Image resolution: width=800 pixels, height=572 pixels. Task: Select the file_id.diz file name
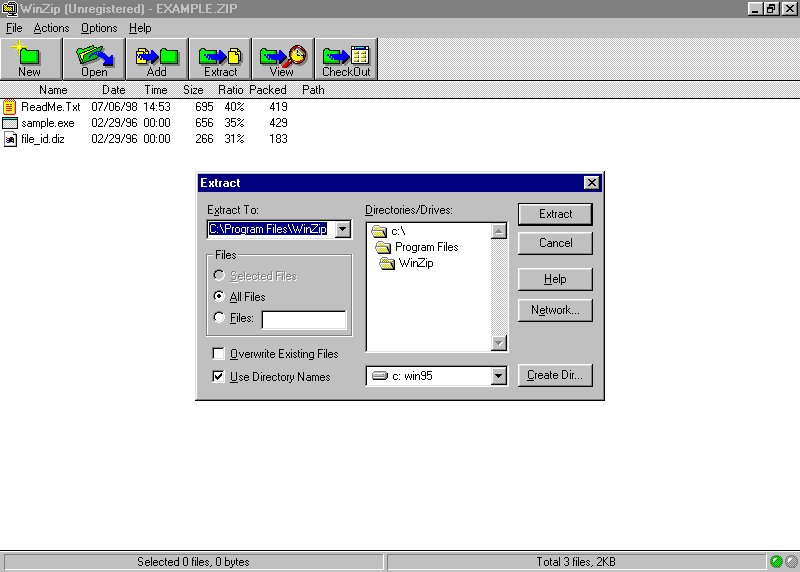(43, 139)
